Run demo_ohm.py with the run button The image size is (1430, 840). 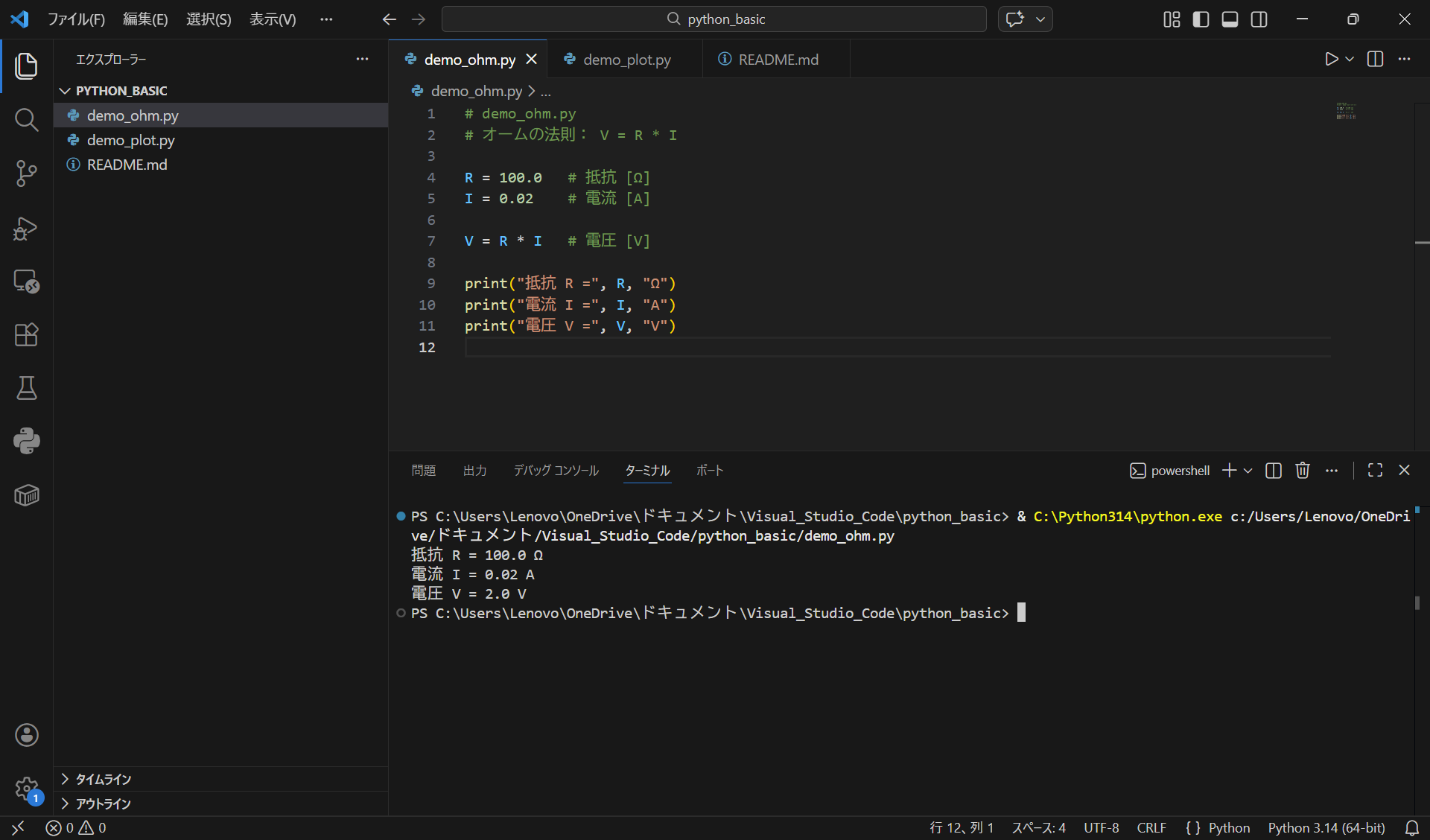click(1332, 60)
